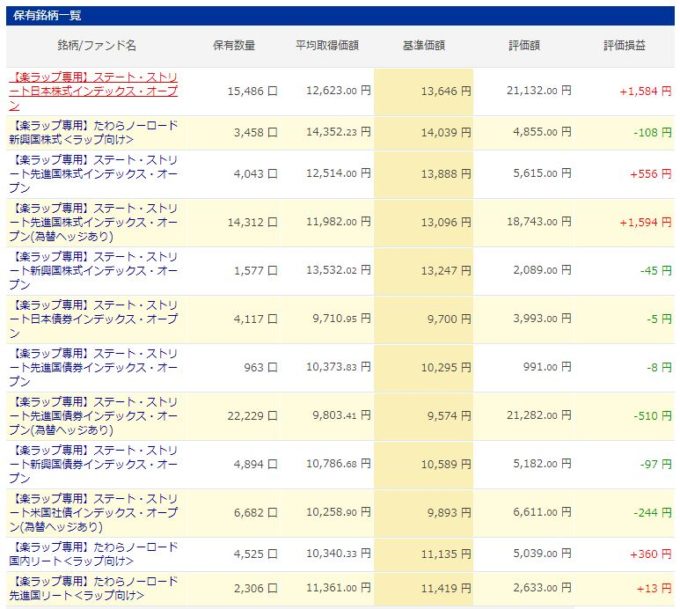
Task: Select the 13,247 円 base price cell
Action: (446, 271)
